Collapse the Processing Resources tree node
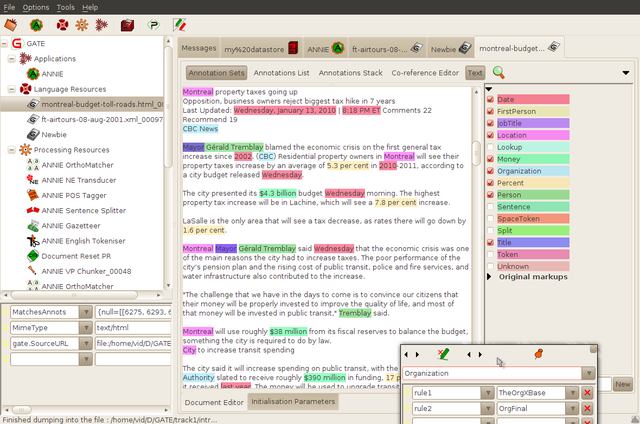This screenshot has width=640, height=424. click(x=11, y=150)
